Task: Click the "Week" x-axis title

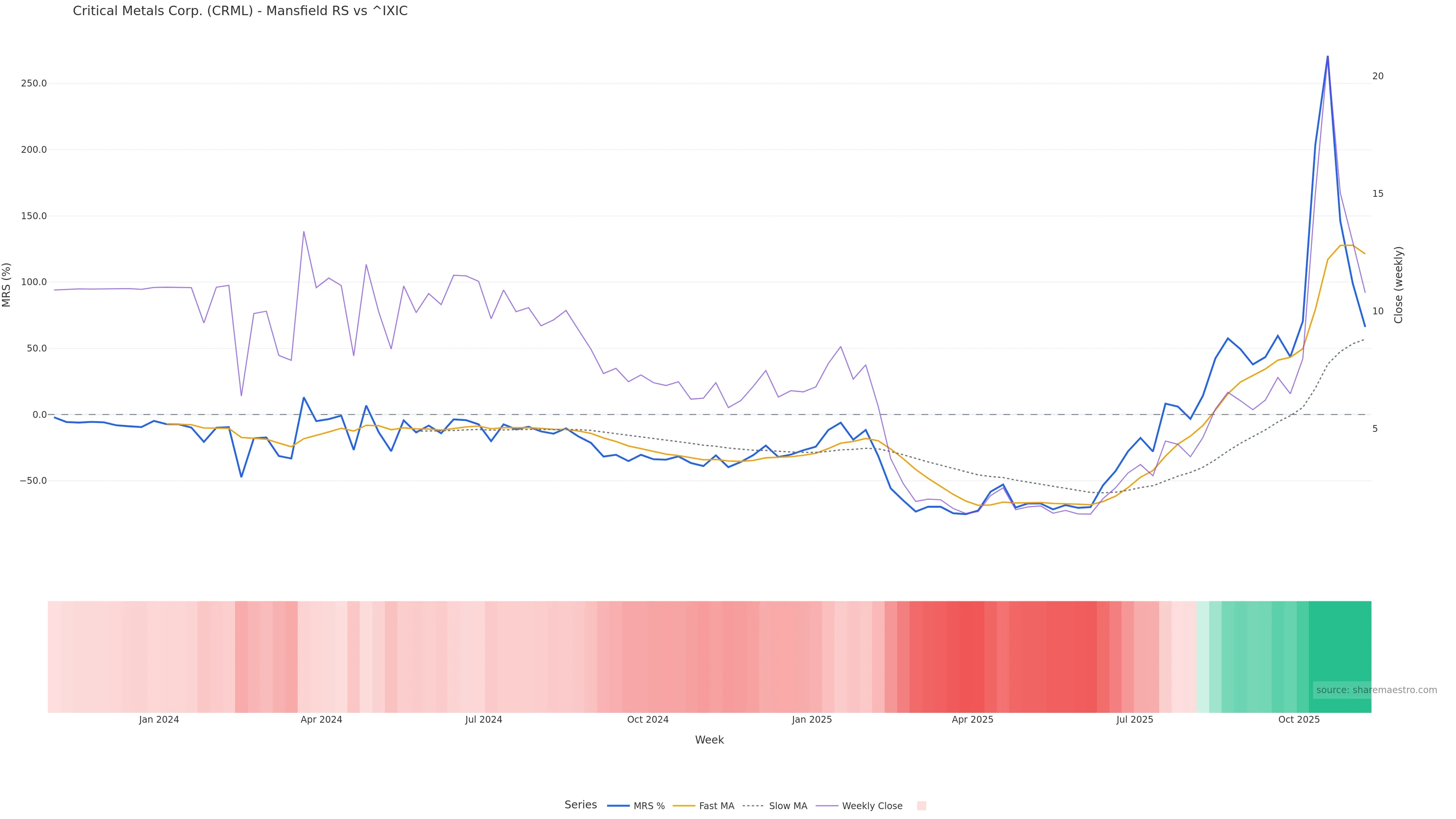Action: (709, 740)
